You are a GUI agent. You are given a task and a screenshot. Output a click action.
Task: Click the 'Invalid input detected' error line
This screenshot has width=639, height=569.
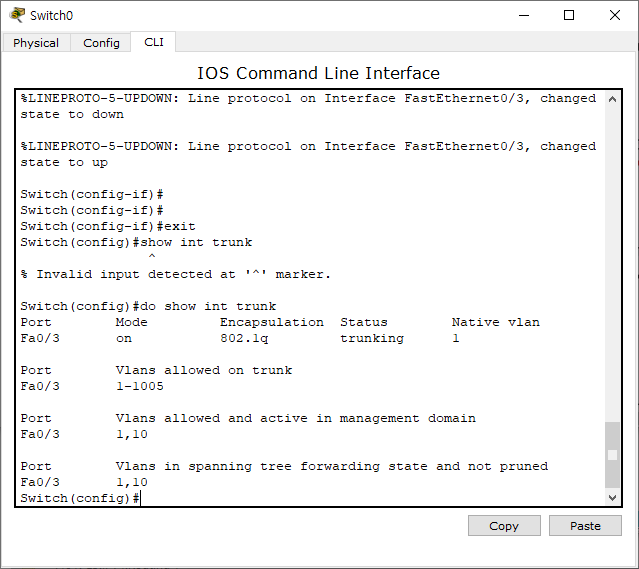tap(176, 274)
